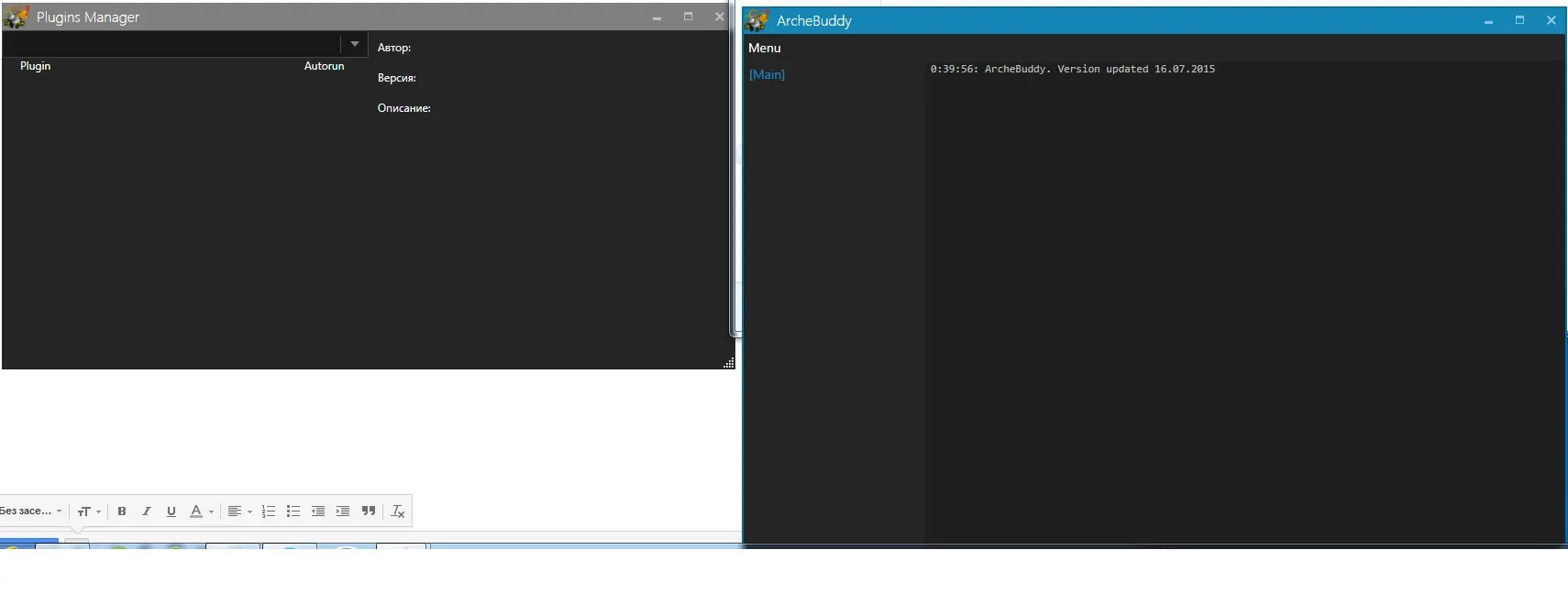Toggle italic formatting
Screen dimensions: 1568x594
(147, 511)
